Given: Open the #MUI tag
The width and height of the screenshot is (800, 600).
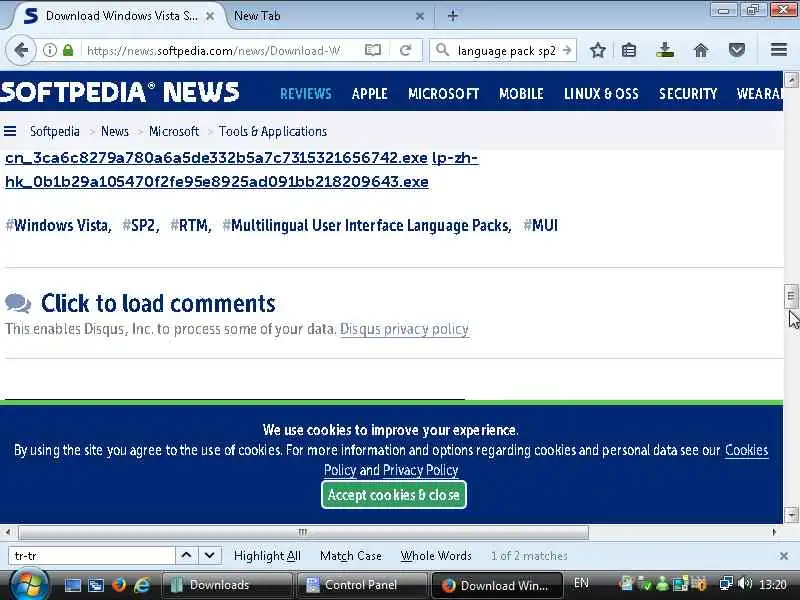Looking at the screenshot, I should pos(540,226).
